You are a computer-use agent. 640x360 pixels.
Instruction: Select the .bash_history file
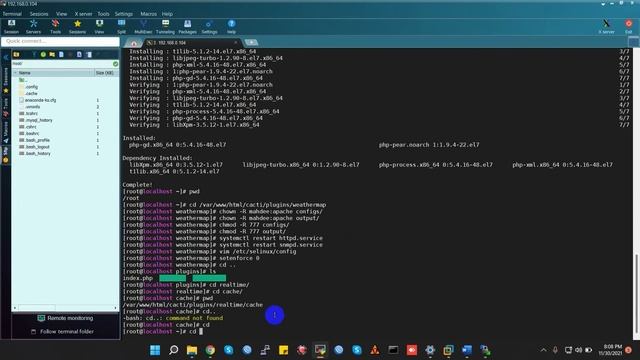[35, 153]
